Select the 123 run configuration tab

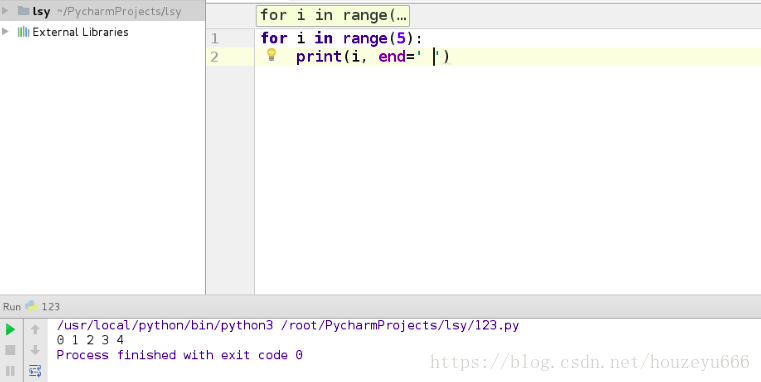coord(50,307)
